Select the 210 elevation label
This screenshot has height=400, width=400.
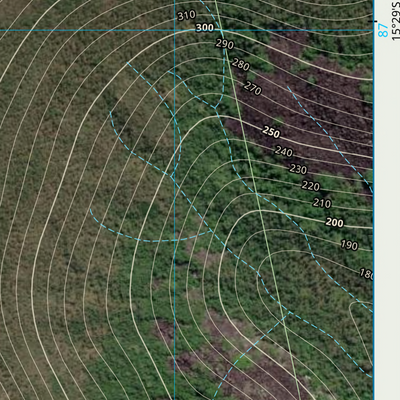pos(322,203)
